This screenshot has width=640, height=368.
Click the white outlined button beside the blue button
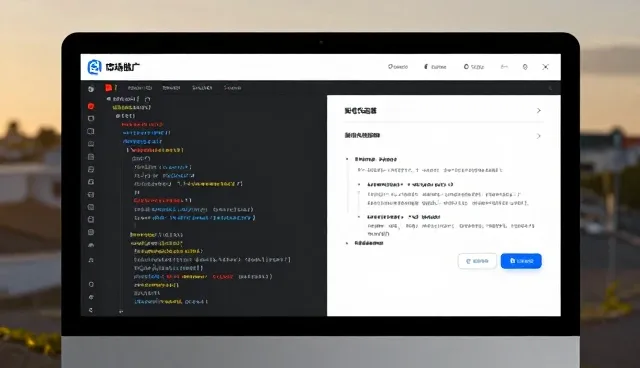coord(477,261)
